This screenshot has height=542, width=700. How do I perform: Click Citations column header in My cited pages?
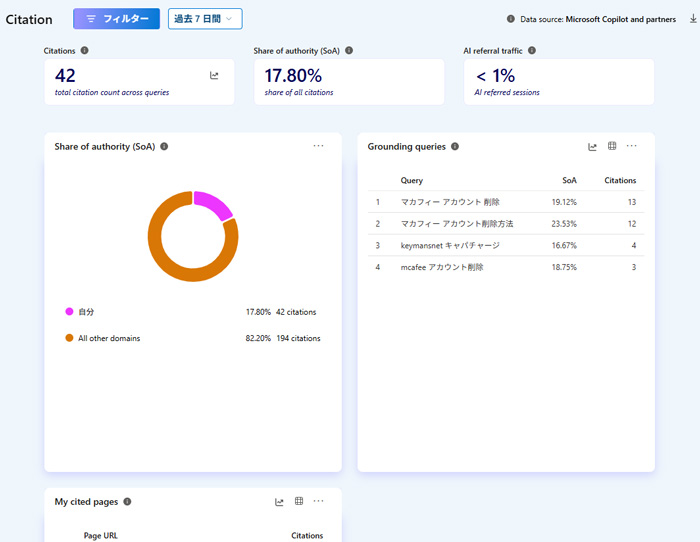coord(307,535)
